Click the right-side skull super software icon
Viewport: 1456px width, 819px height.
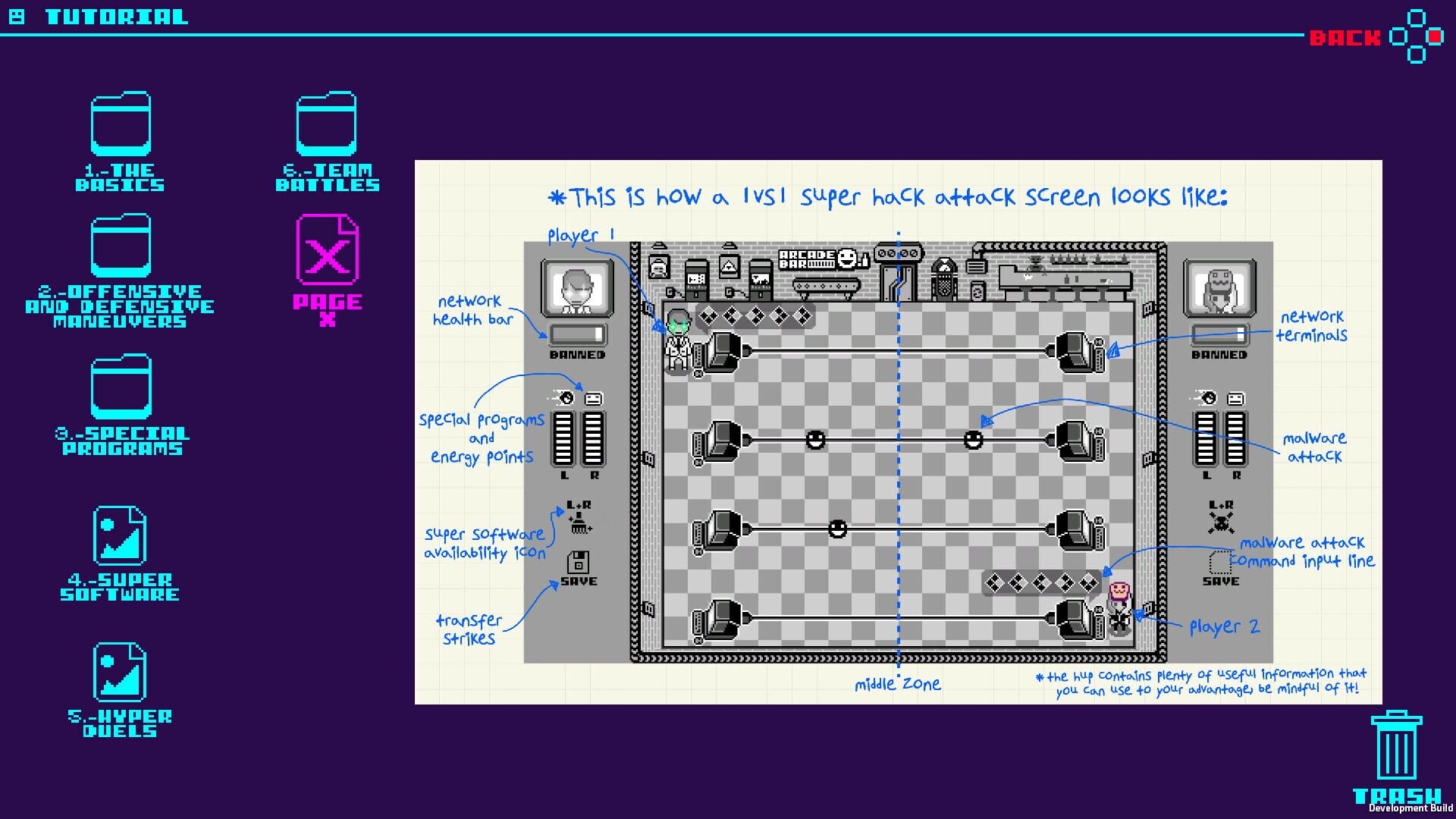point(1220,522)
